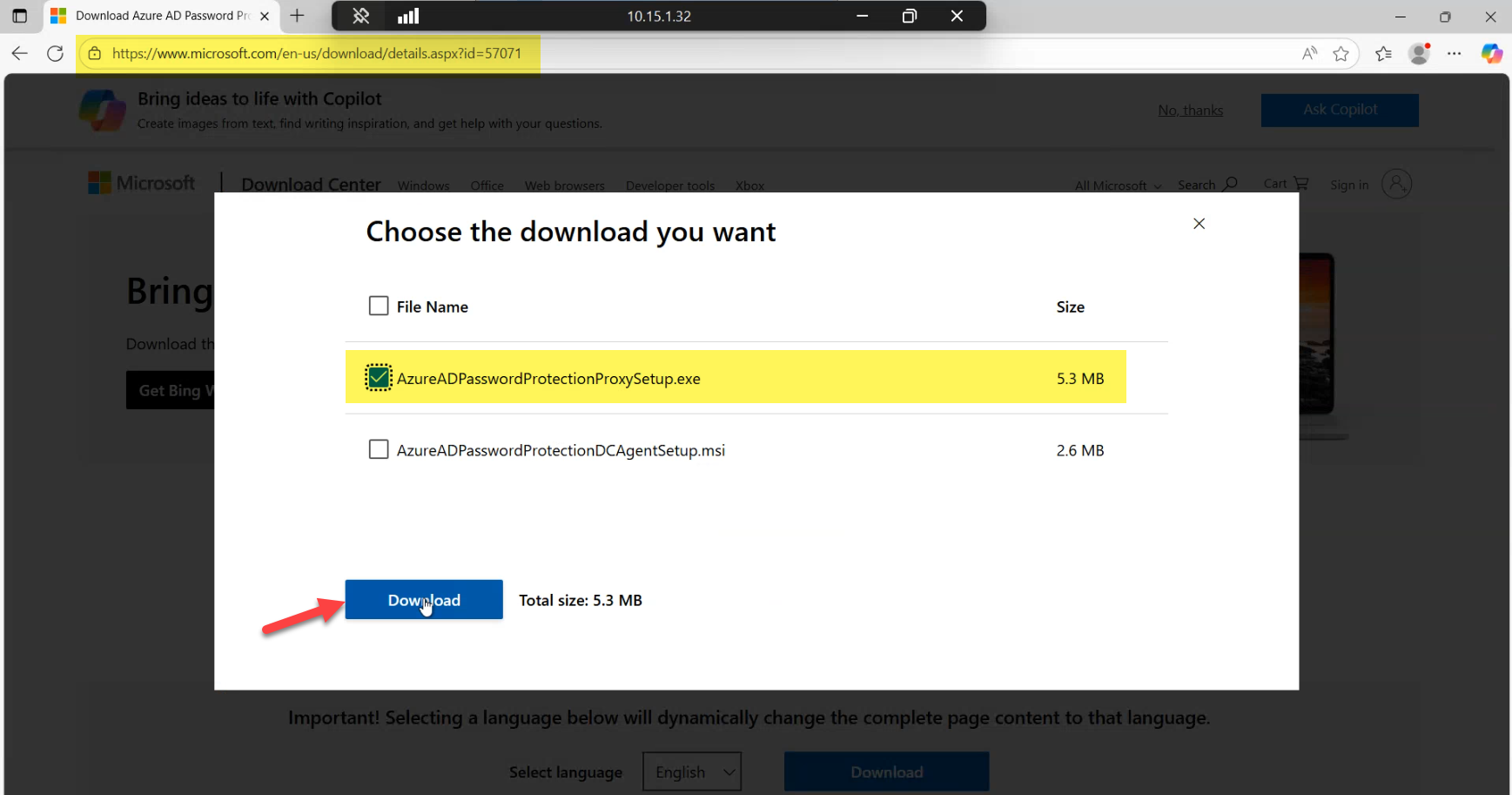Click the Read aloud icon
Screen dimensions: 1512x795
click(1309, 54)
